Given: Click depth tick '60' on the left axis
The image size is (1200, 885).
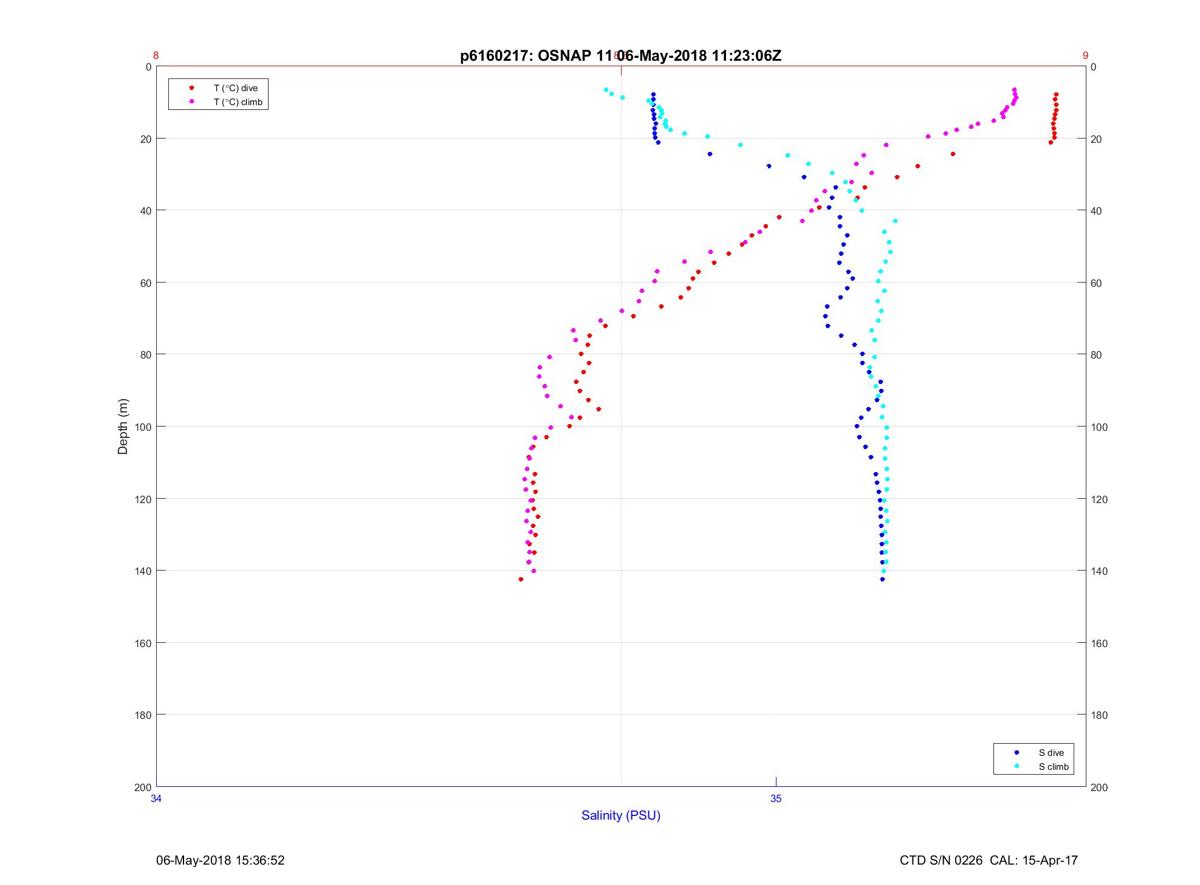Looking at the screenshot, I should coord(145,283).
